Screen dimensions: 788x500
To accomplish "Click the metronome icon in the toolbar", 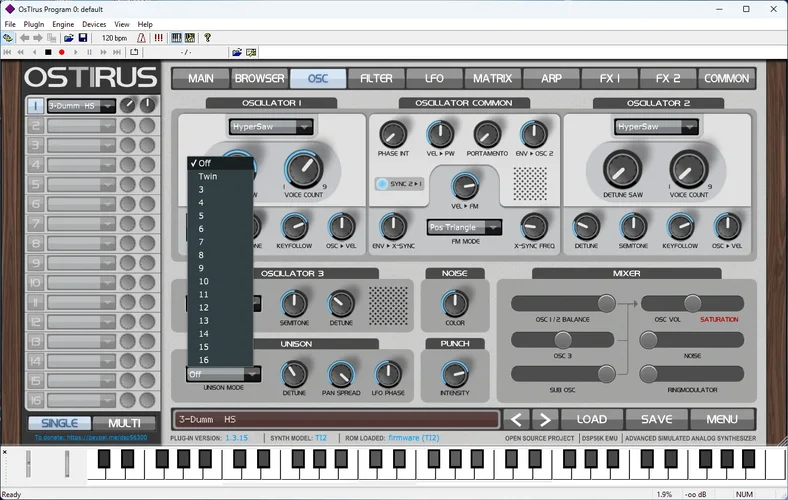I will point(141,38).
